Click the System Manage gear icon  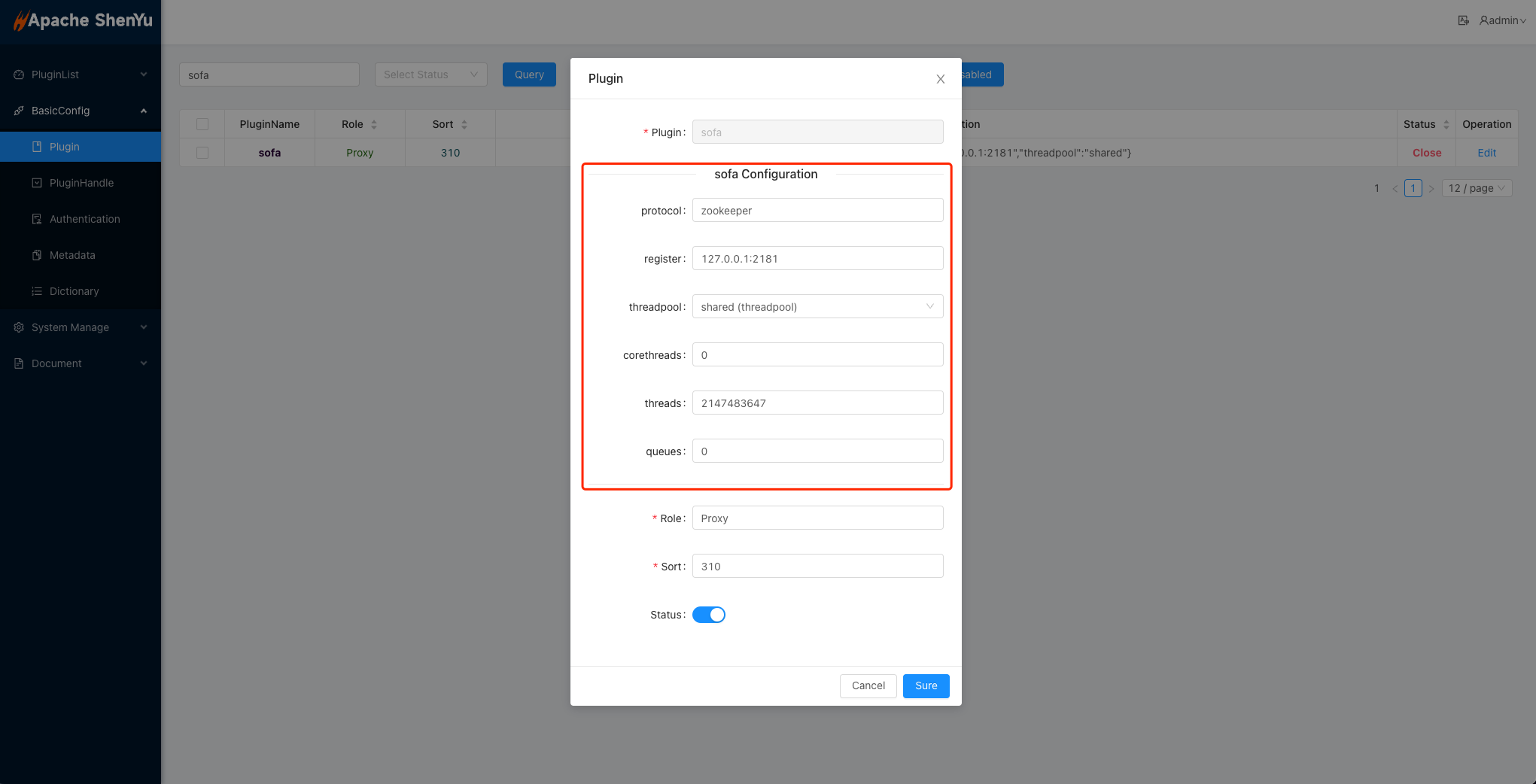(x=19, y=327)
